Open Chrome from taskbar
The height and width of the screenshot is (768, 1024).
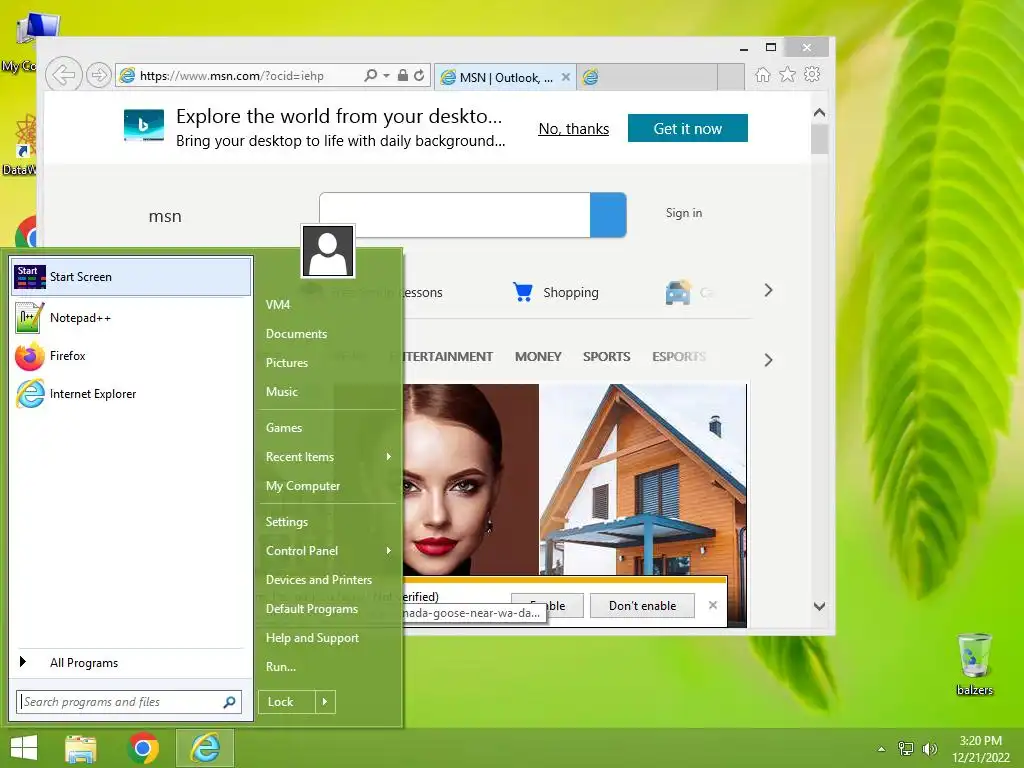tap(143, 748)
